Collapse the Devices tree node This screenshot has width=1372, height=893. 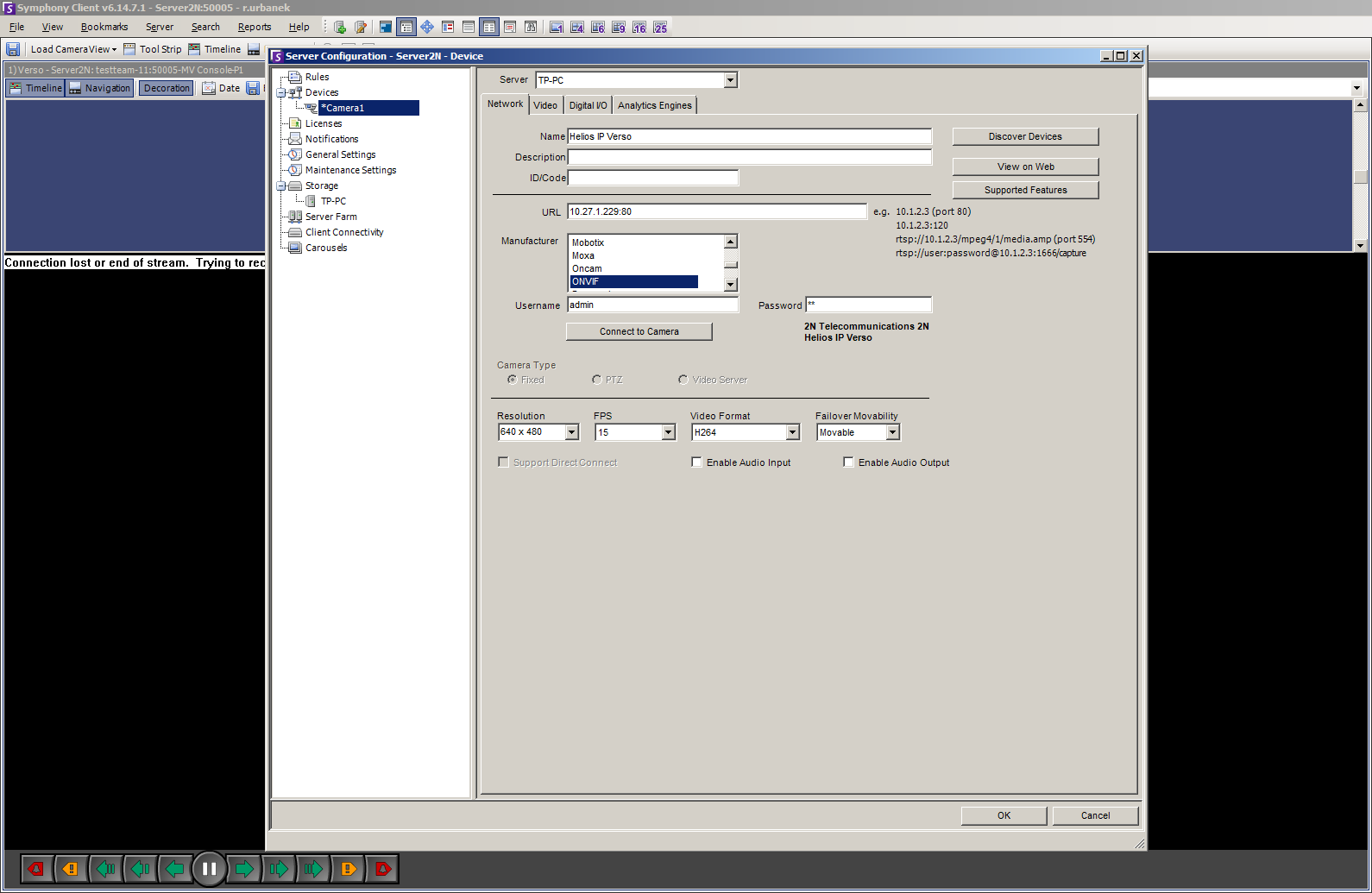pos(281,92)
